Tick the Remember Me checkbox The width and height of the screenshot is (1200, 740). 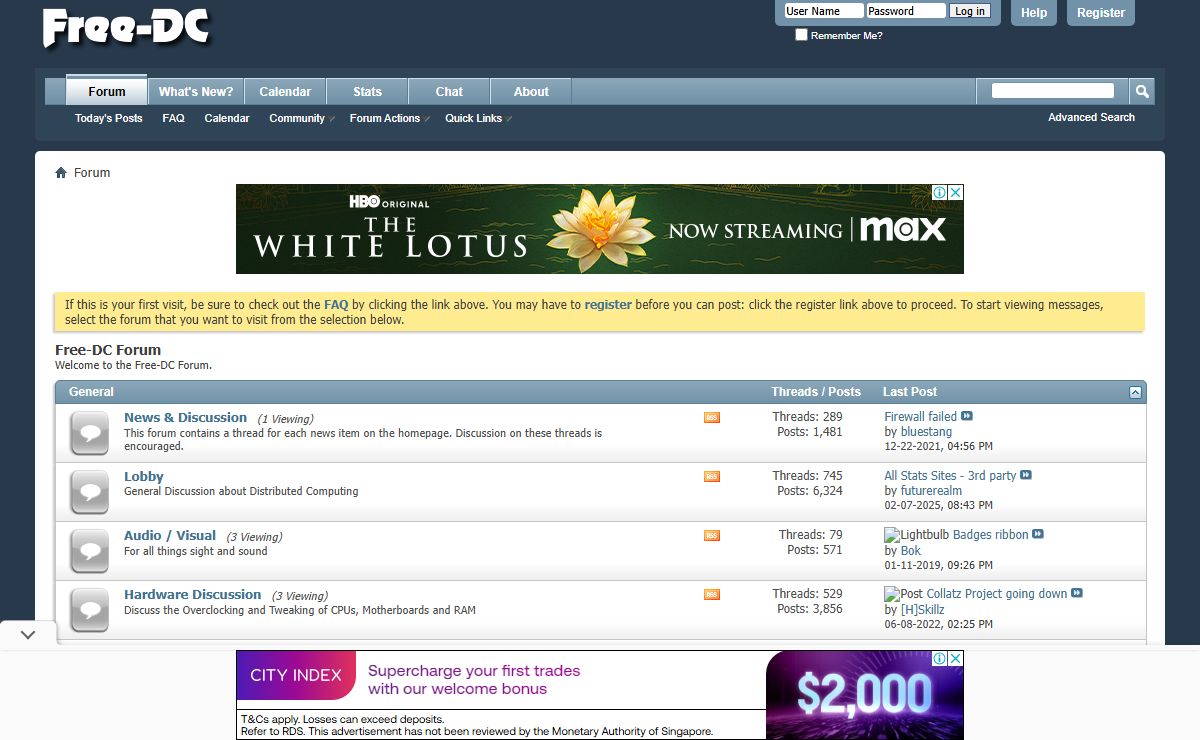[x=801, y=35]
